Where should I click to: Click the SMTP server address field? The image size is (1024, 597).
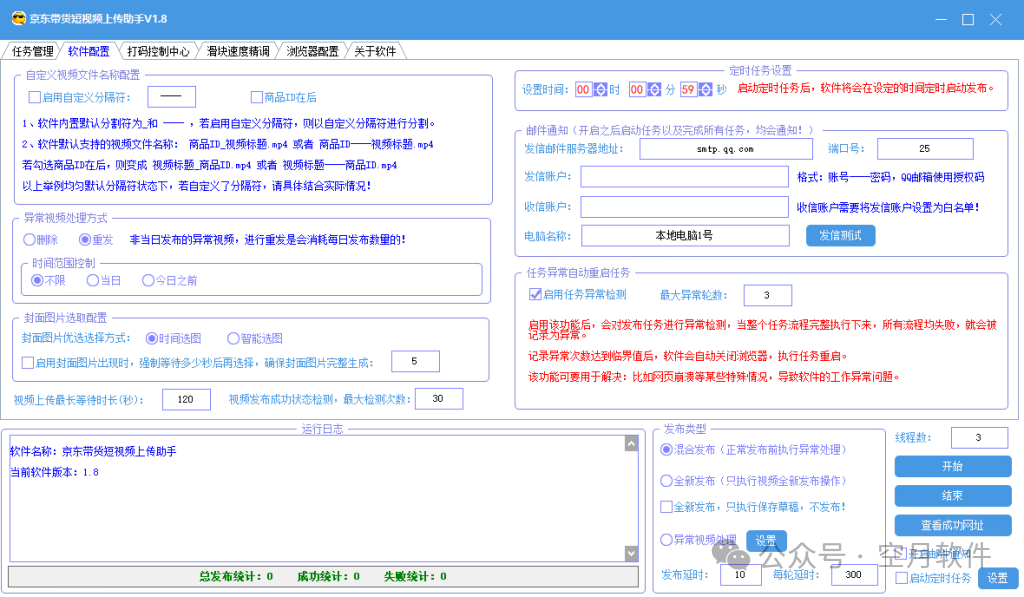726,149
